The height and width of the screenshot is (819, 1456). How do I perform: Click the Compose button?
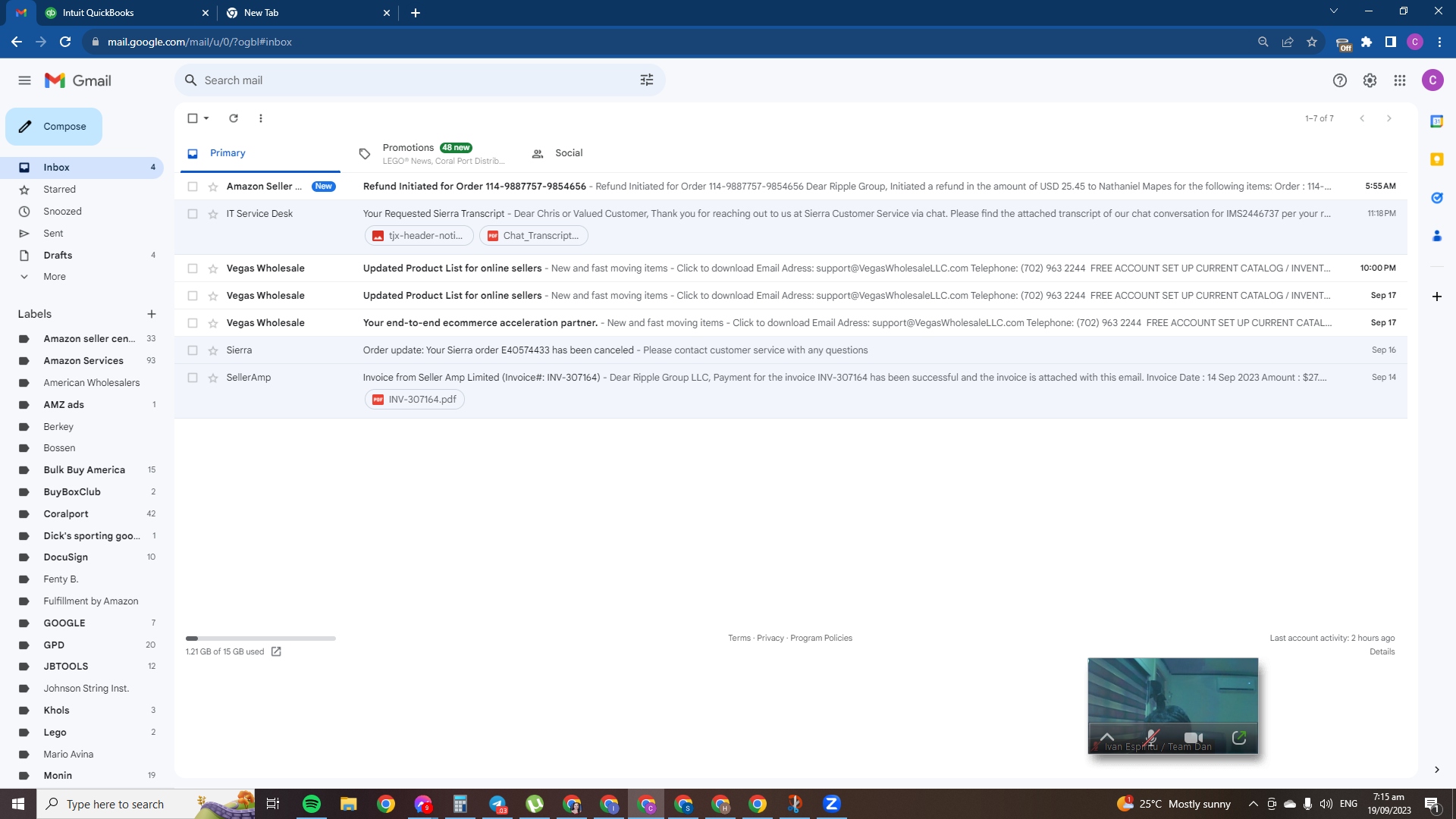(x=54, y=127)
